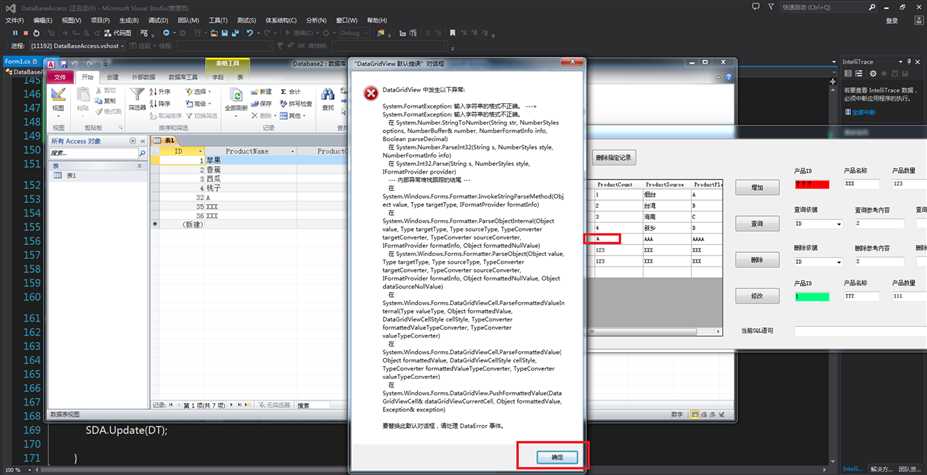The width and height of the screenshot is (927, 475).
Task: Run 拼写检查 spell check in Access
Action: (x=296, y=104)
